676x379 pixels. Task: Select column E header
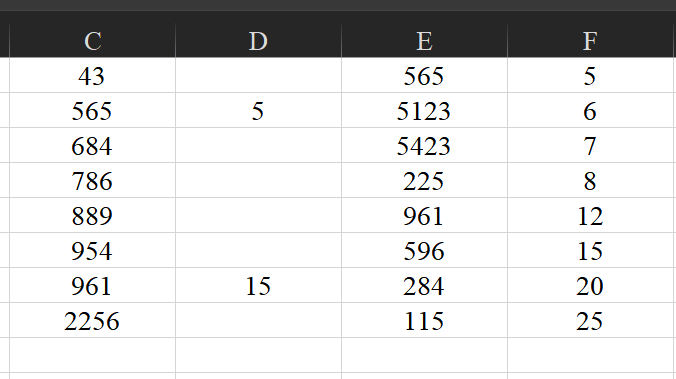pyautogui.click(x=424, y=41)
